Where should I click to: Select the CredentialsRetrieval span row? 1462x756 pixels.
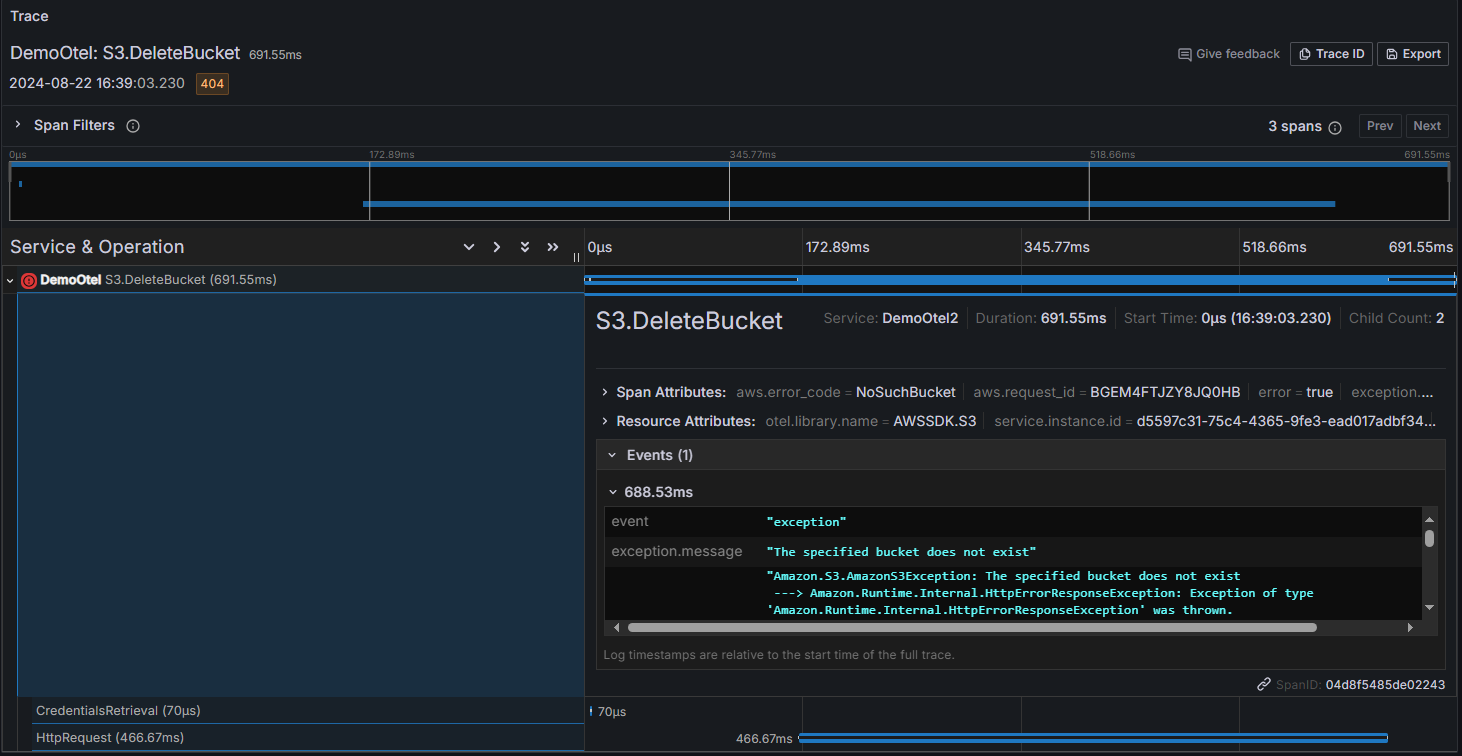point(118,710)
